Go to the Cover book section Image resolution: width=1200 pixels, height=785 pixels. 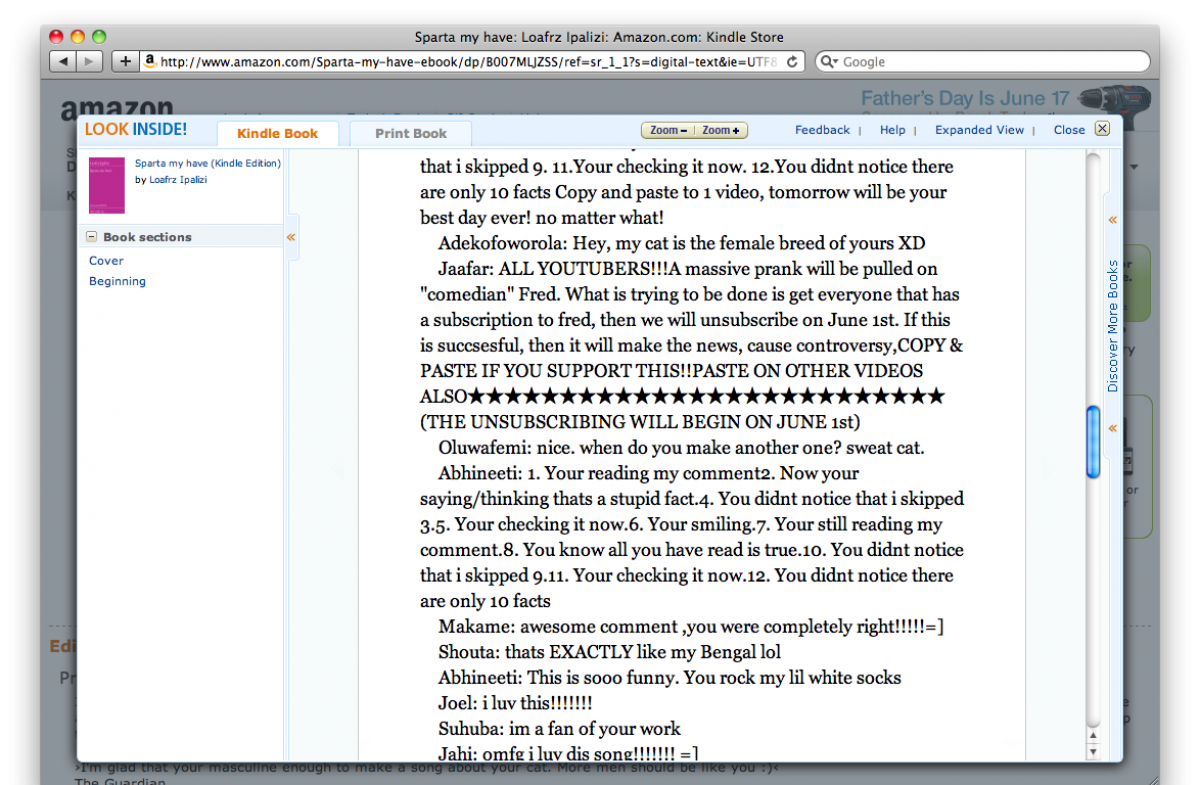pyautogui.click(x=106, y=260)
